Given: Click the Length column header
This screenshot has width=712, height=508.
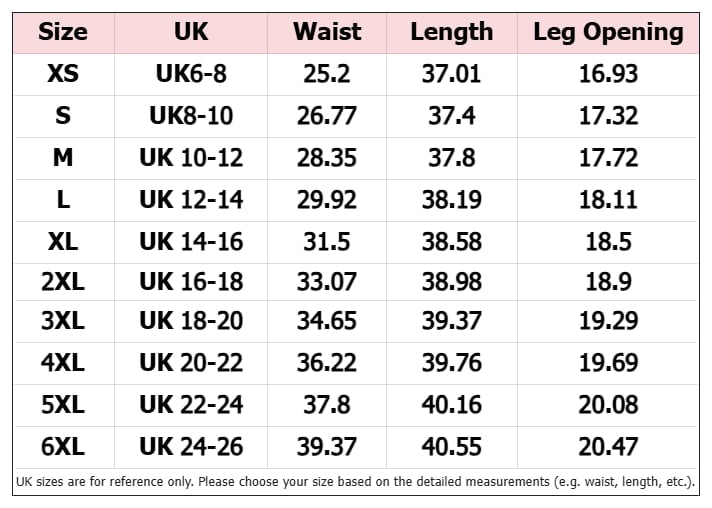Looking at the screenshot, I should point(452,32).
